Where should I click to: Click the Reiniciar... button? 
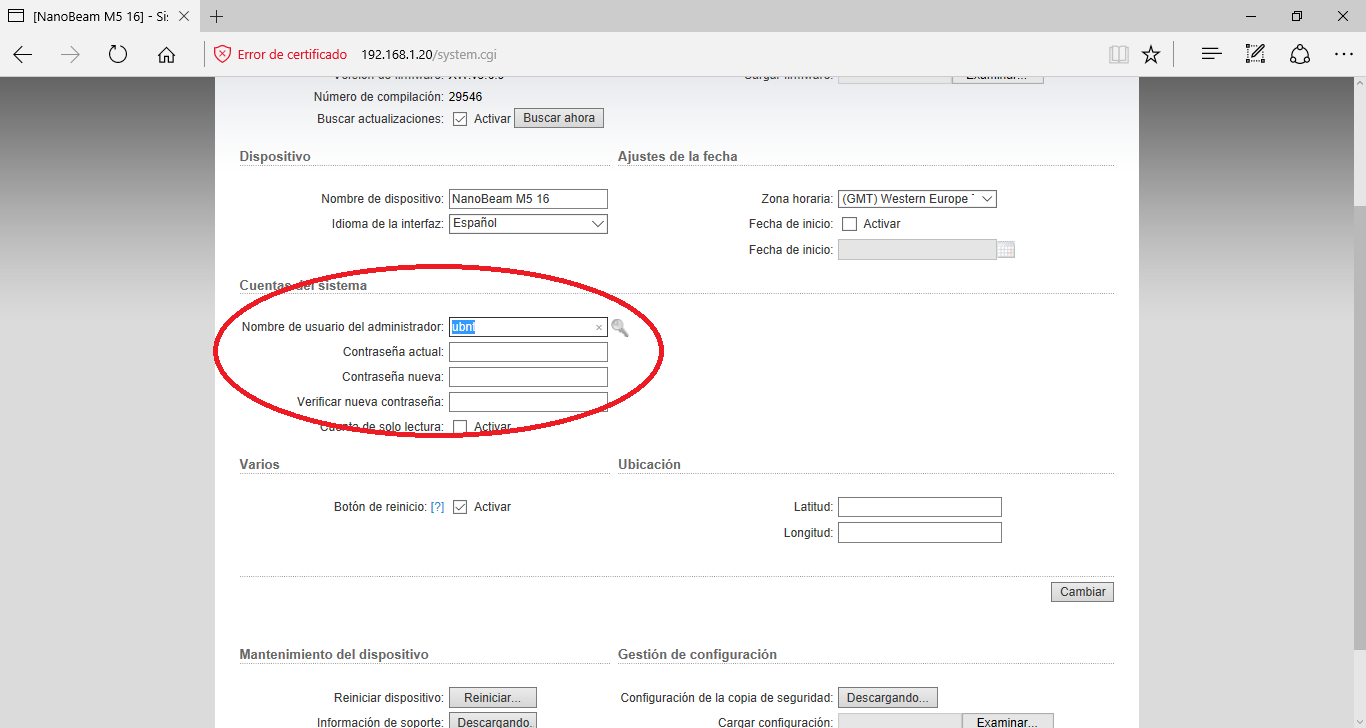pos(493,698)
